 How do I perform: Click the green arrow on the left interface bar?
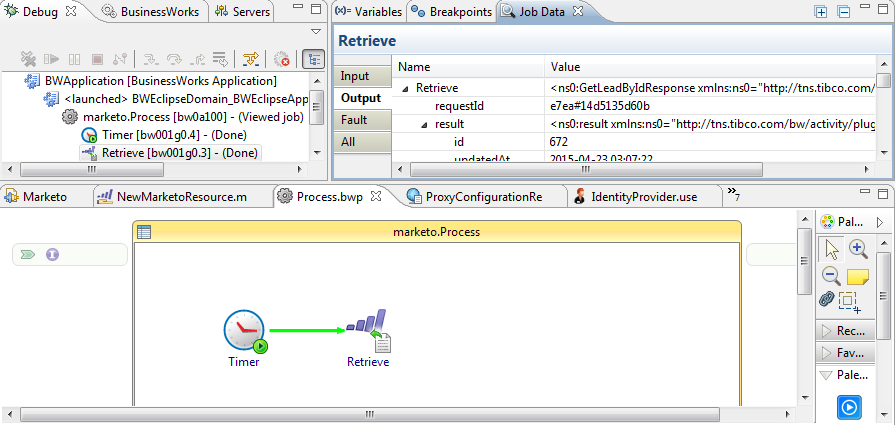27,254
